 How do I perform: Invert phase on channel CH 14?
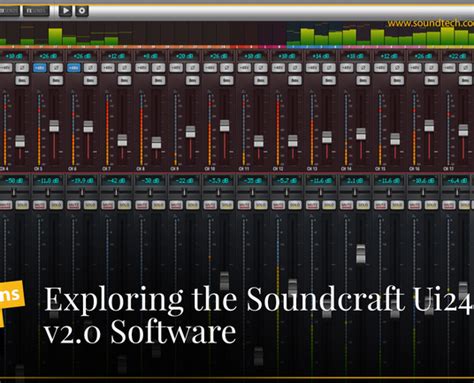[x=363, y=68]
